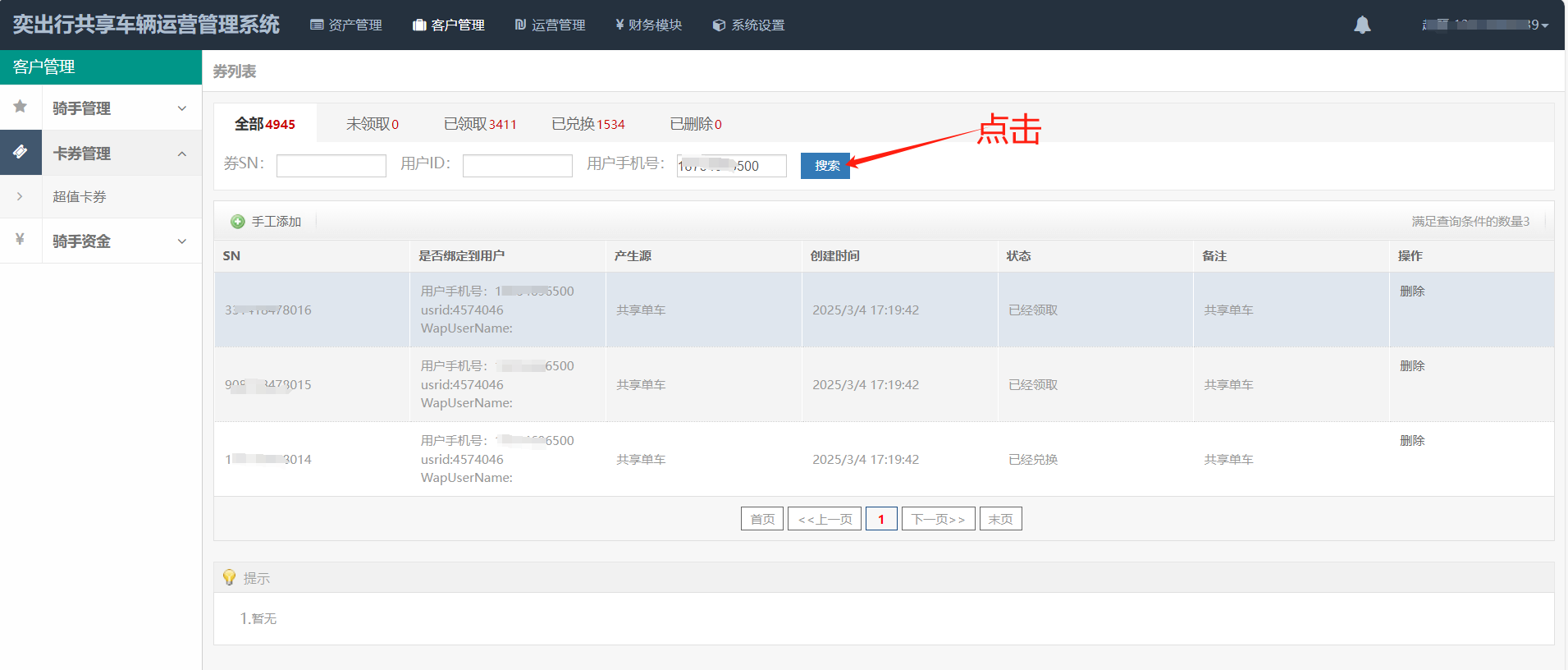Click the system title 奕出行共享车辆运营管理系统
1568x670 pixels.
tap(146, 25)
